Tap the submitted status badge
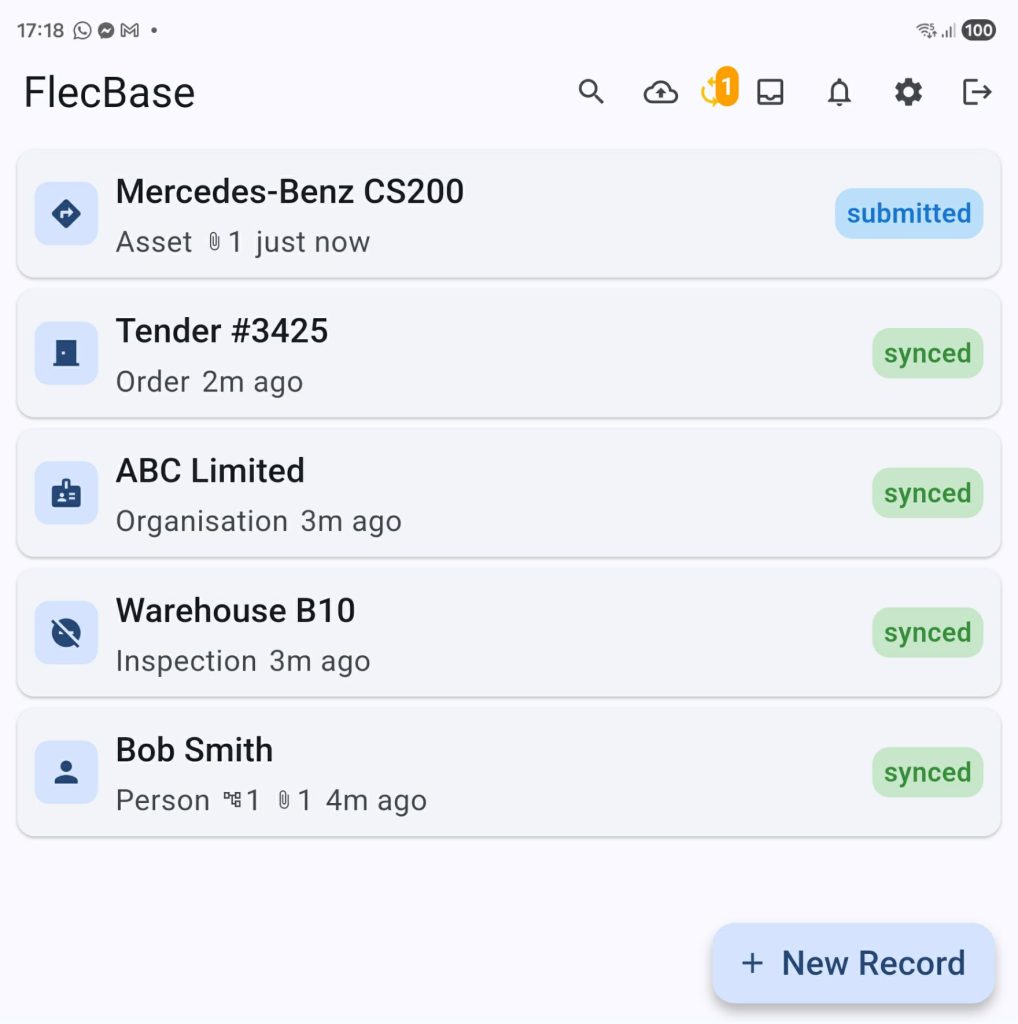The width and height of the screenshot is (1018, 1024). click(x=908, y=213)
